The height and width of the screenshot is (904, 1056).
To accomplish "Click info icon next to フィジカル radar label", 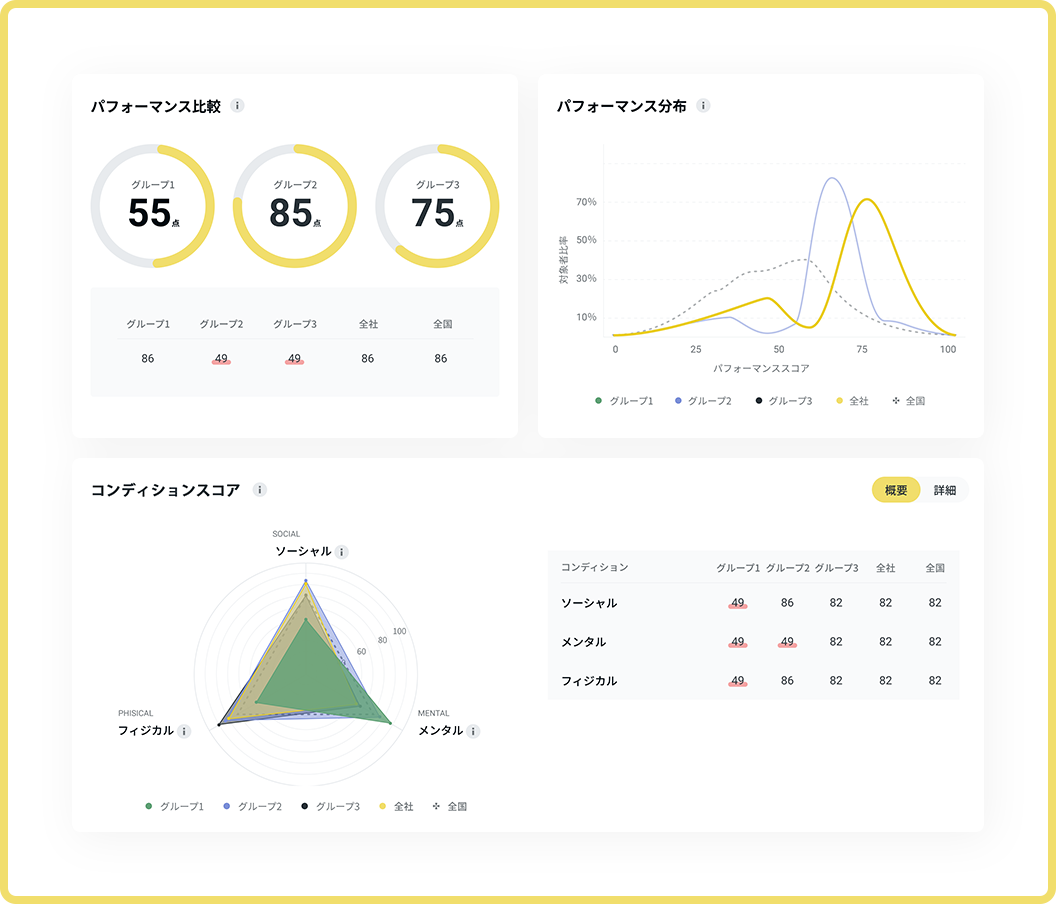I will pyautogui.click(x=184, y=731).
